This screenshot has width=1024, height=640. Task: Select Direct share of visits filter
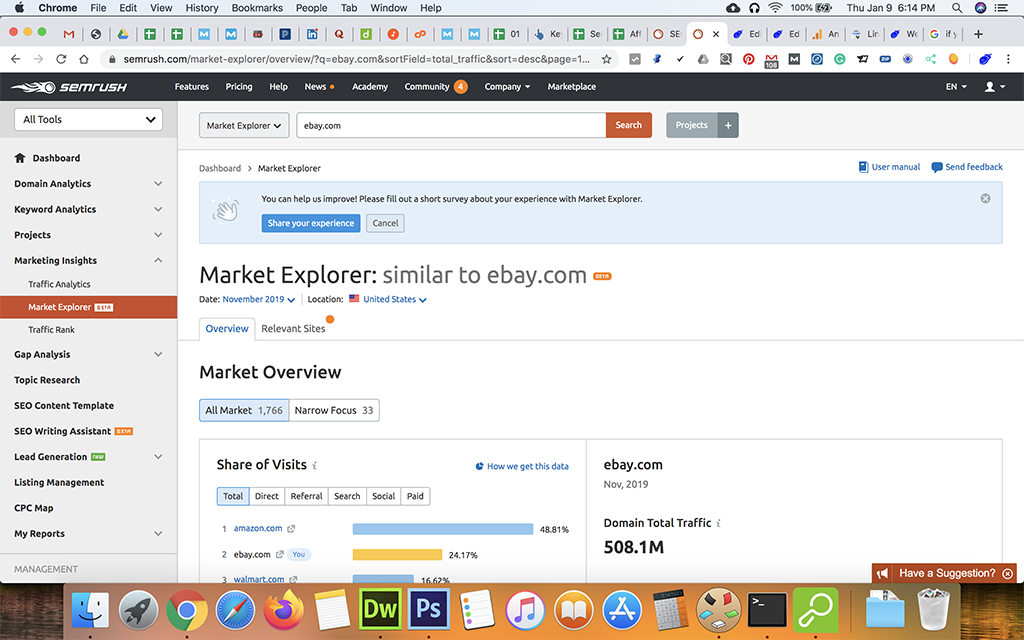(x=266, y=496)
